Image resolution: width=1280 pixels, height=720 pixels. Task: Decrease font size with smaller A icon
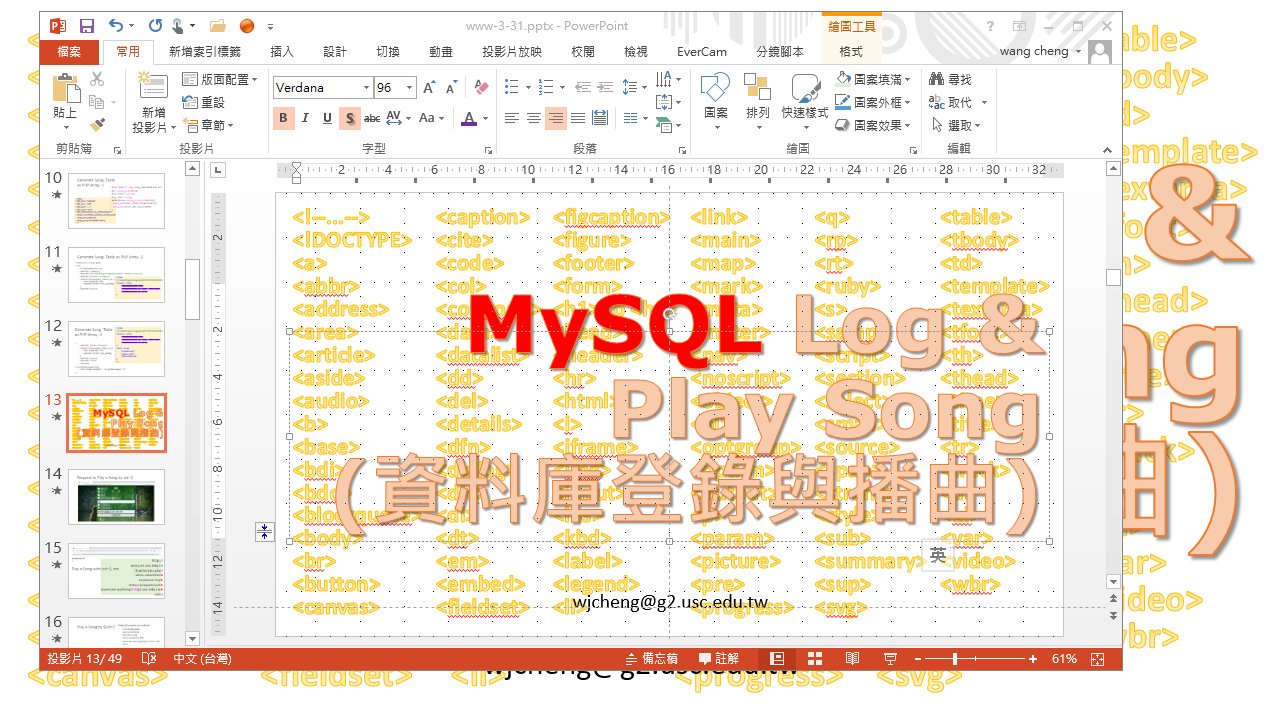[x=450, y=88]
